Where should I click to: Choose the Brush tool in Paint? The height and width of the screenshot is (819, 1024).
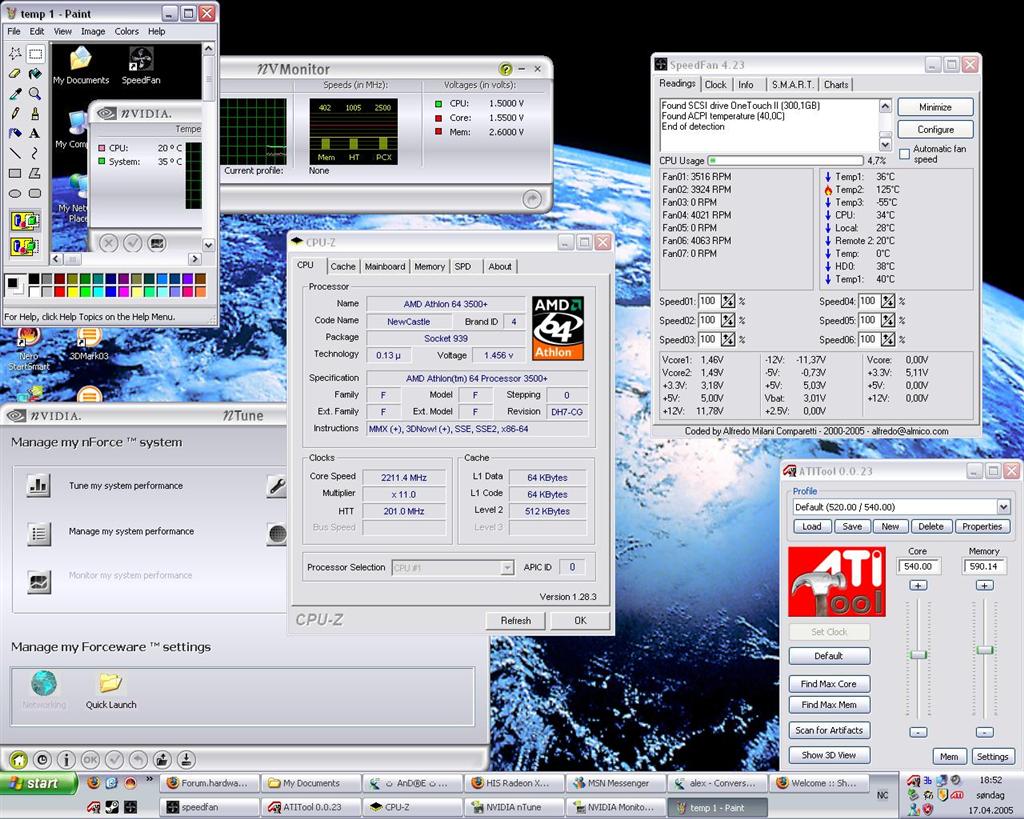(35, 113)
